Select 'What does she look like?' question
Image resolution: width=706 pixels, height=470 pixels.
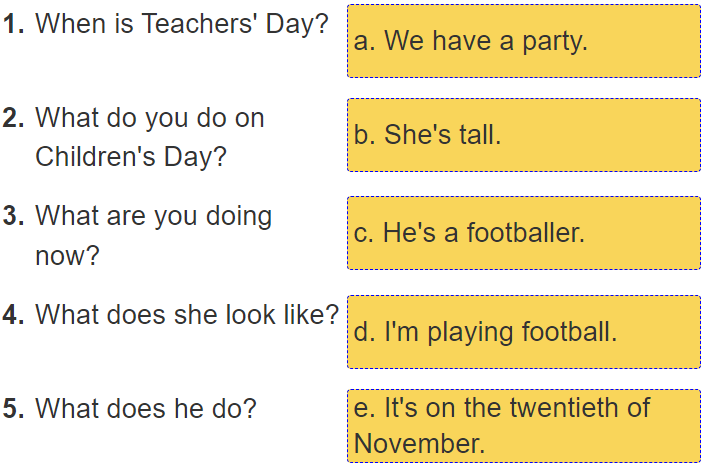(x=187, y=314)
